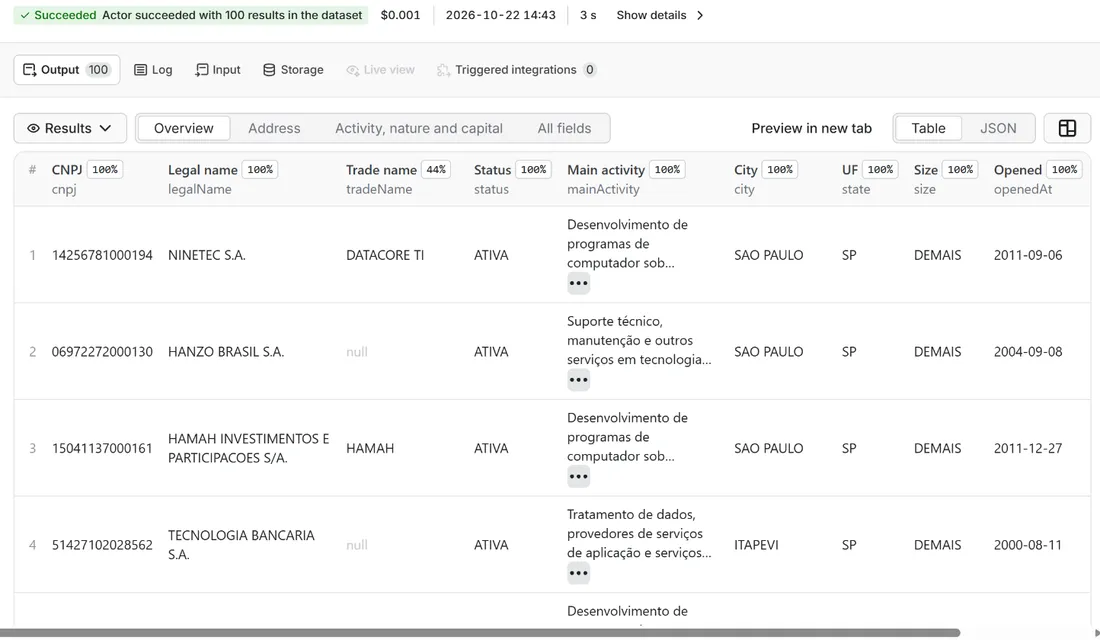Open the table layout columns icon
This screenshot has height=640, width=1100.
tap(1067, 128)
